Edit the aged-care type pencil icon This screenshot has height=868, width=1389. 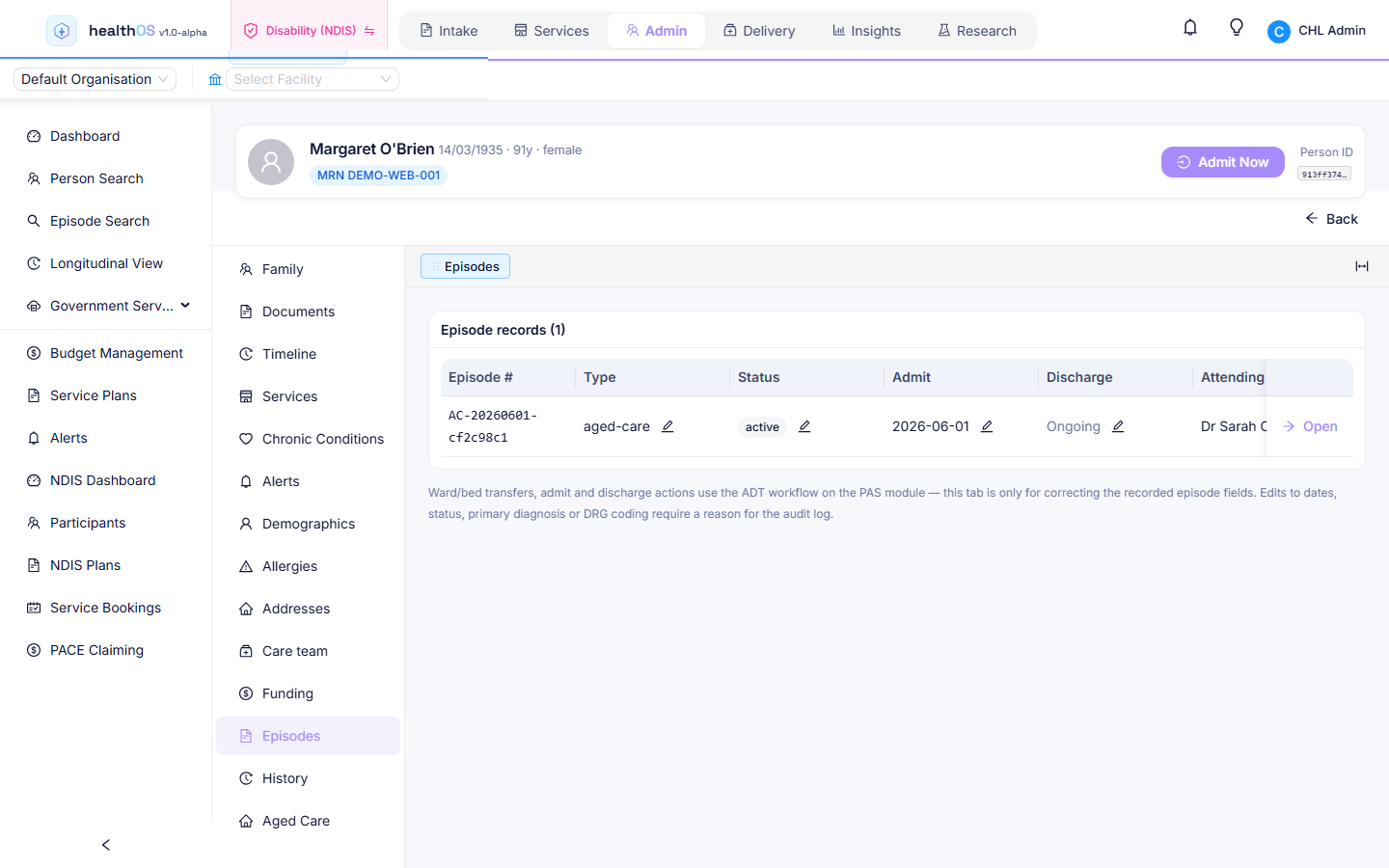667,426
